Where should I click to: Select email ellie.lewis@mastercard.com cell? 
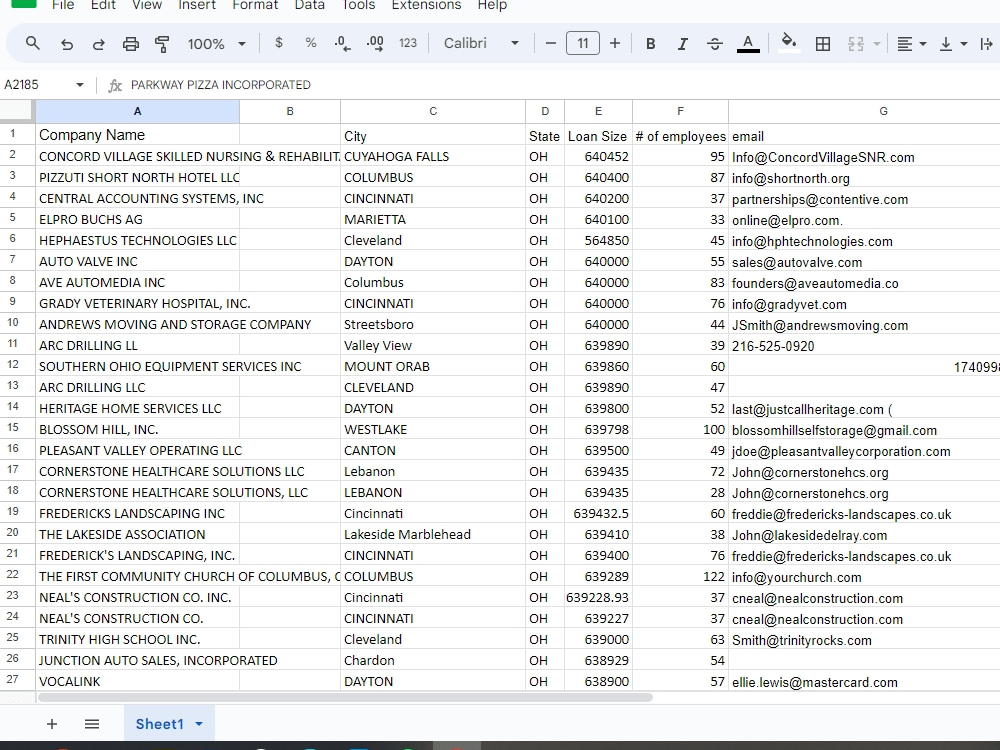coord(864,681)
